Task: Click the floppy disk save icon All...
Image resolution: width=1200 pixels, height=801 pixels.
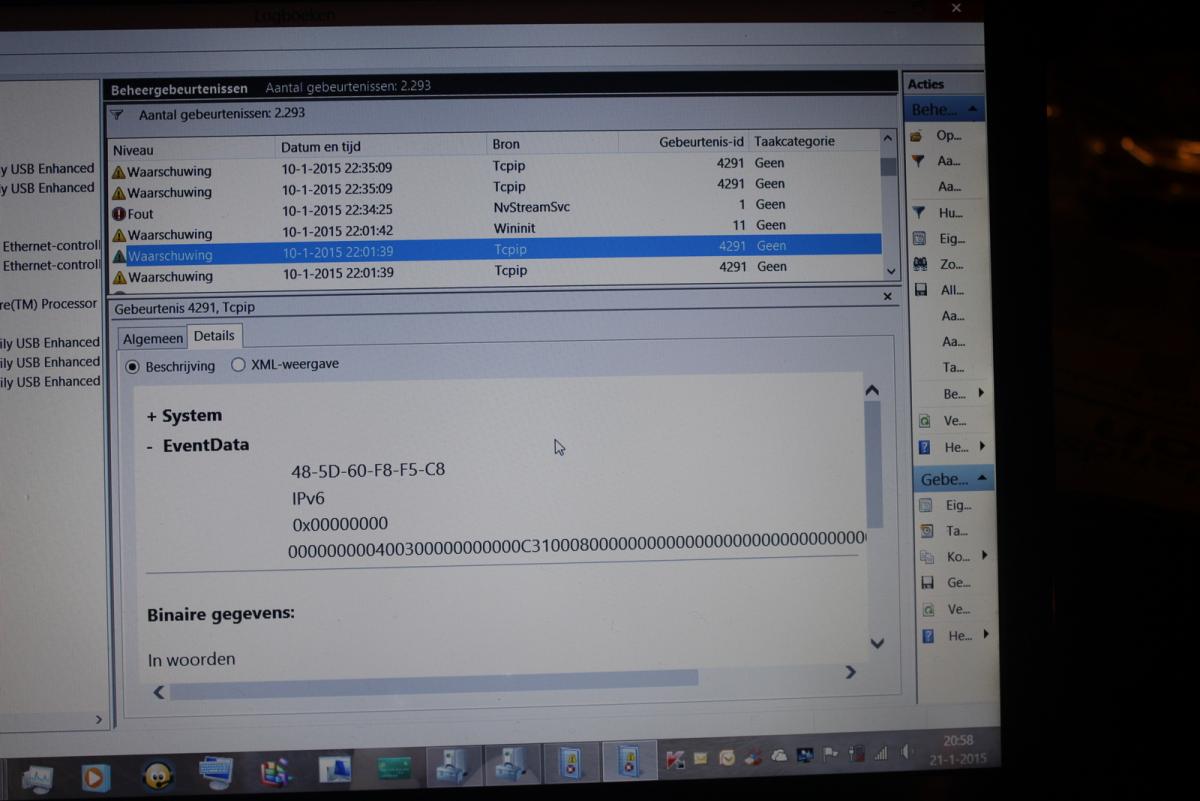Action: click(920, 290)
